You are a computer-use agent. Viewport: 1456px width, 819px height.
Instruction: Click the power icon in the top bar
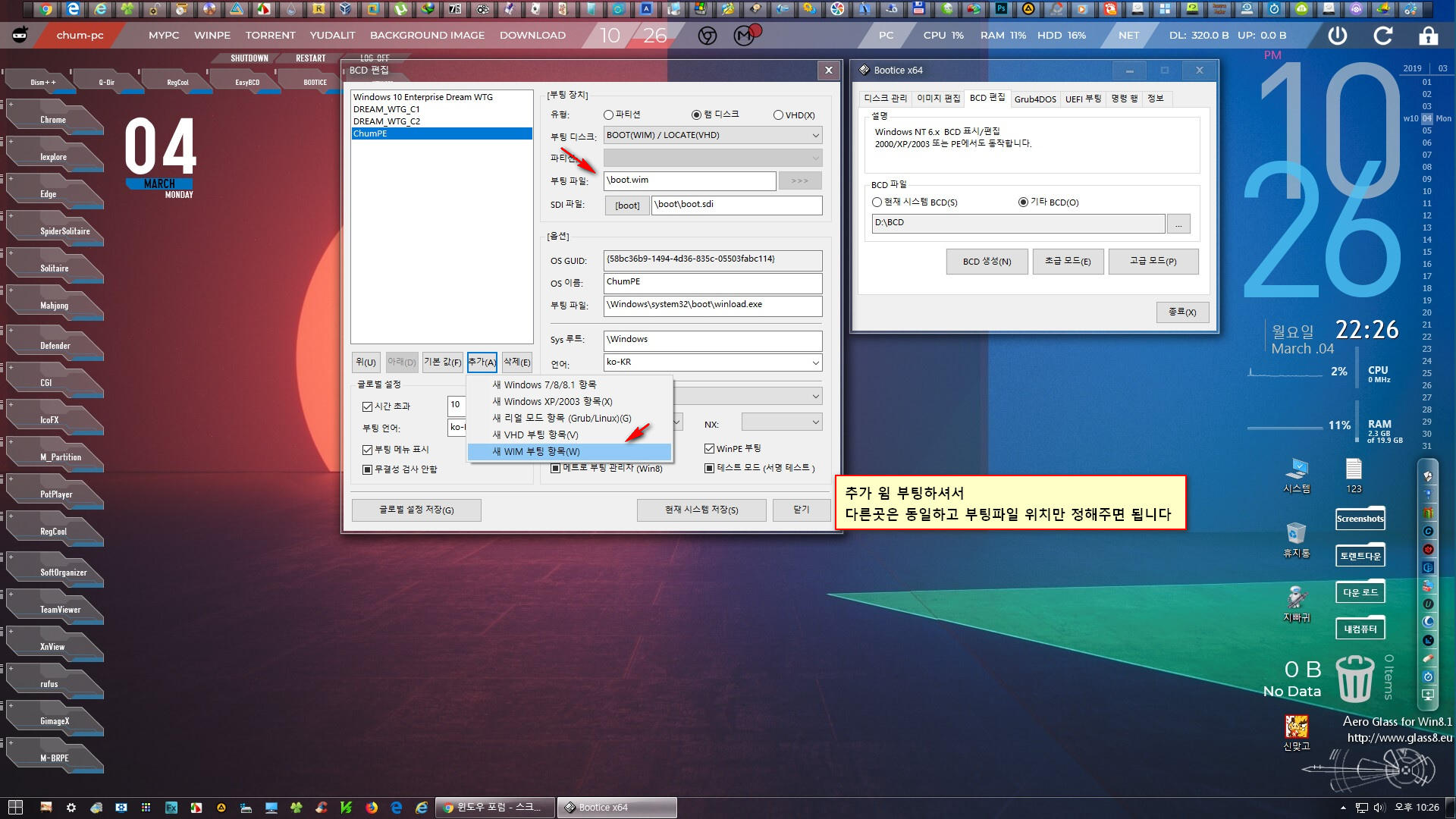tap(1338, 36)
